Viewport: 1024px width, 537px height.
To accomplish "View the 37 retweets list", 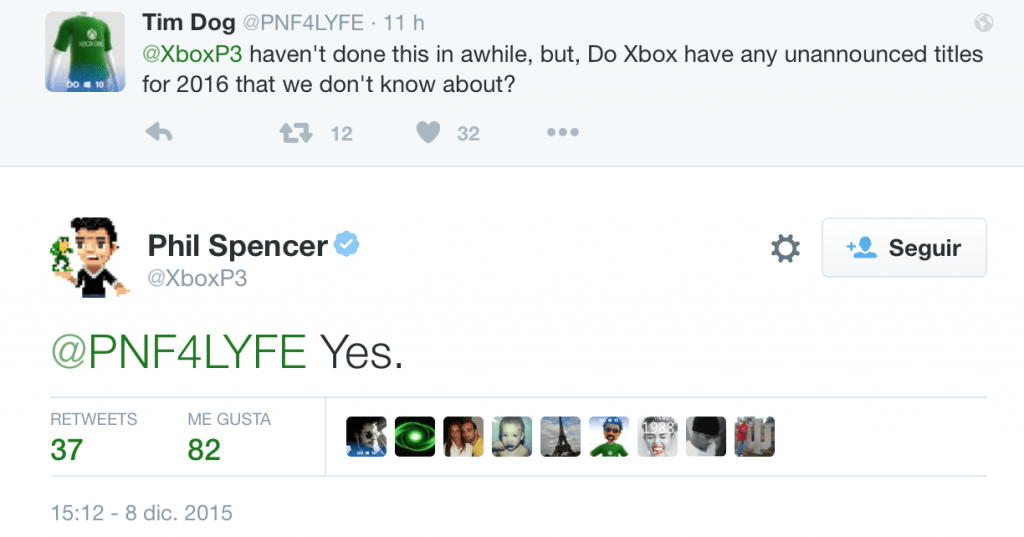I will tap(66, 450).
